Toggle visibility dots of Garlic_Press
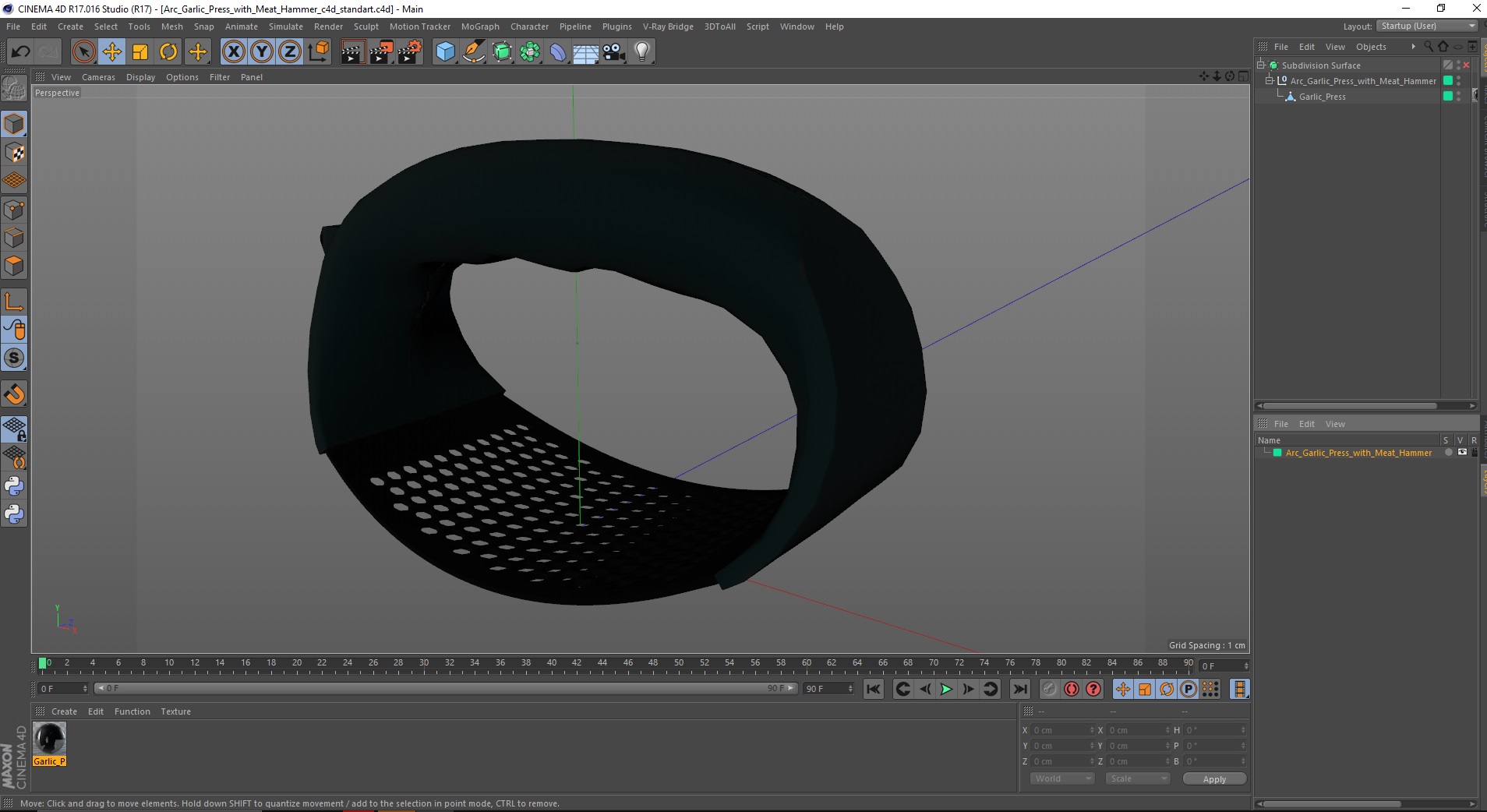 point(1459,97)
